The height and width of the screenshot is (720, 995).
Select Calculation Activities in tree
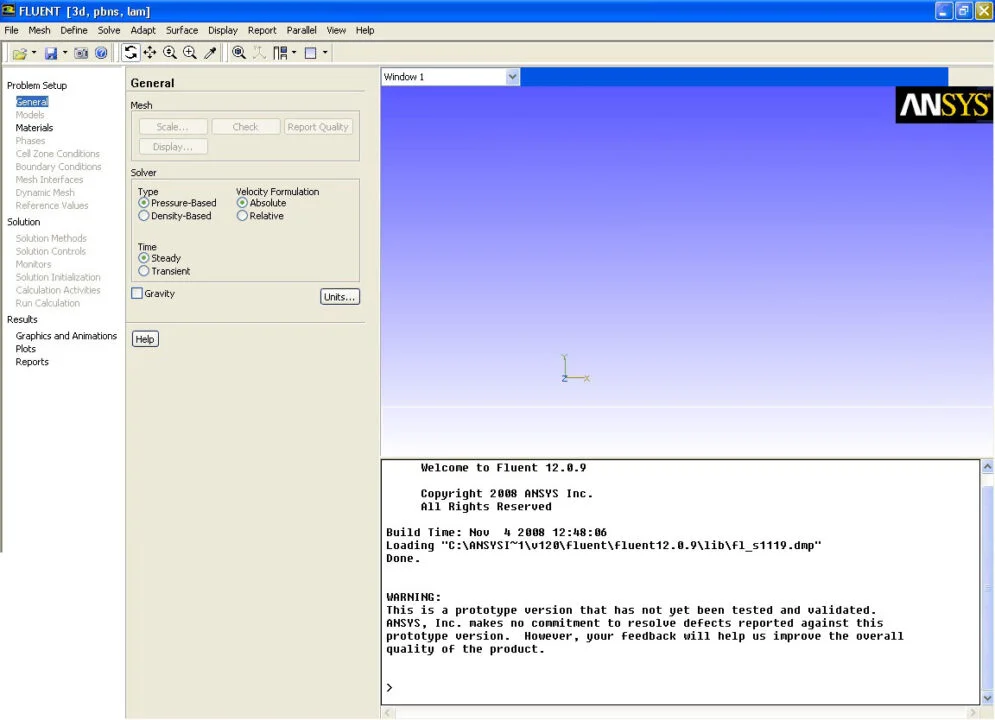point(58,291)
